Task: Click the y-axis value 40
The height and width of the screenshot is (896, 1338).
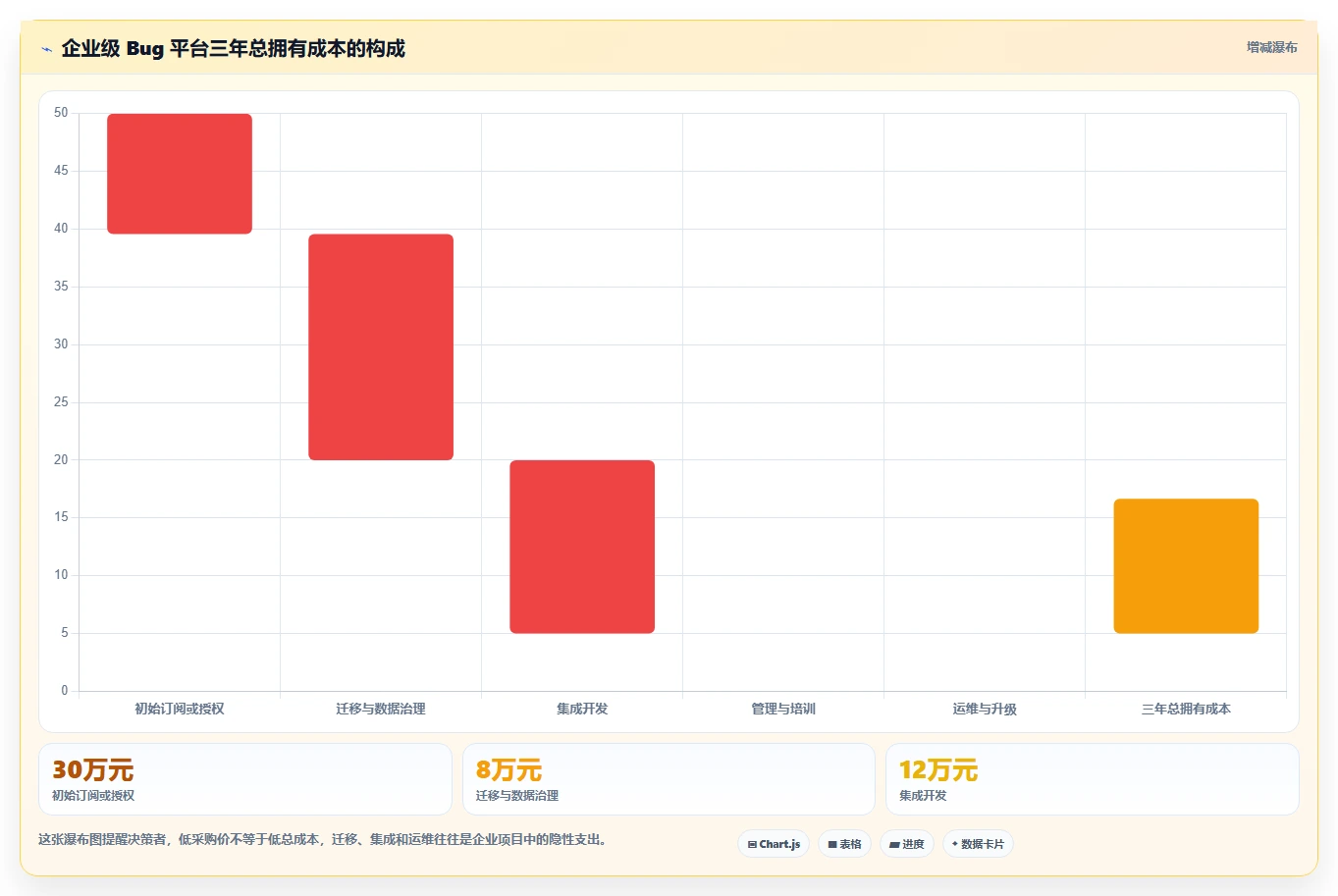Action: [x=61, y=229]
